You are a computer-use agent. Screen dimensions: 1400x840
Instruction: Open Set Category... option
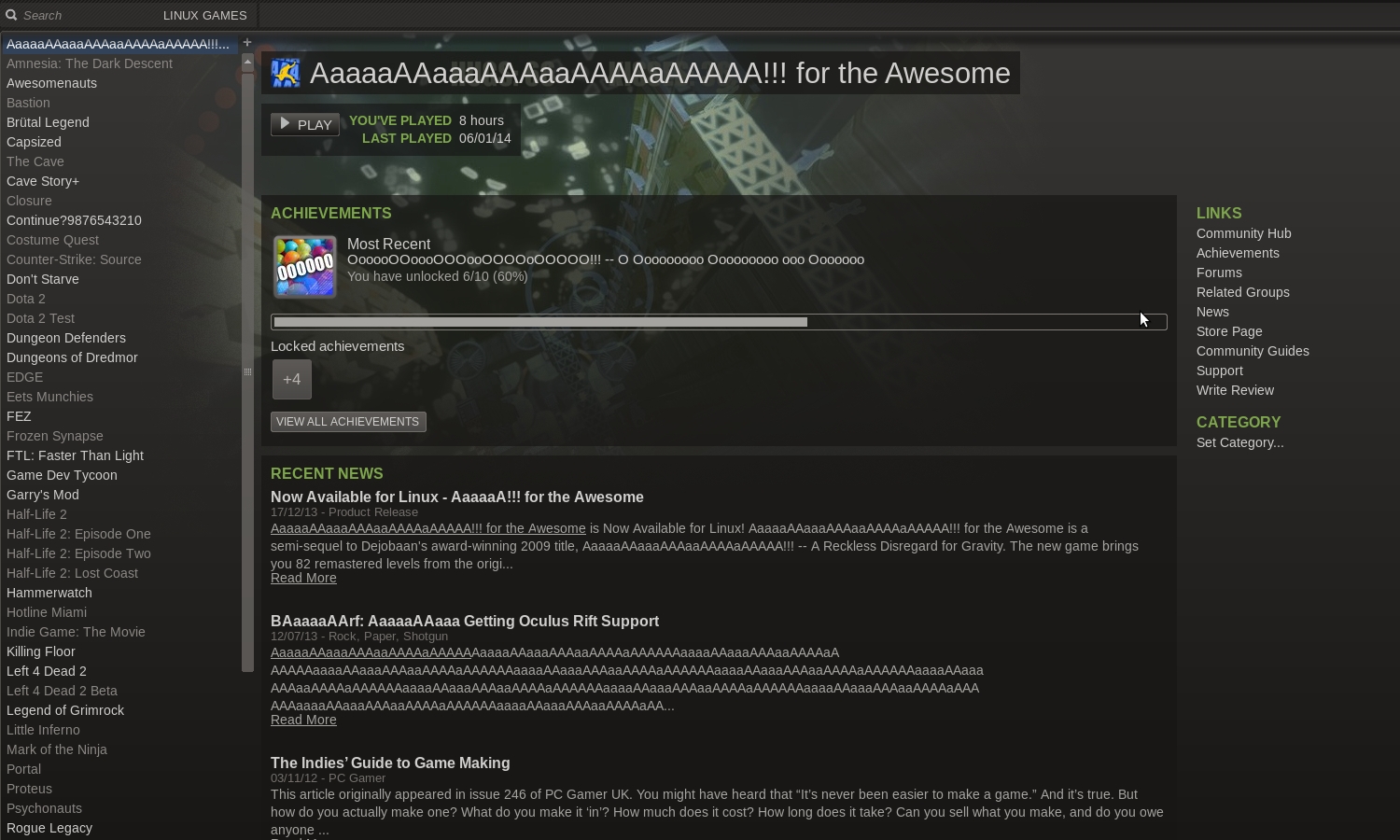click(x=1239, y=442)
